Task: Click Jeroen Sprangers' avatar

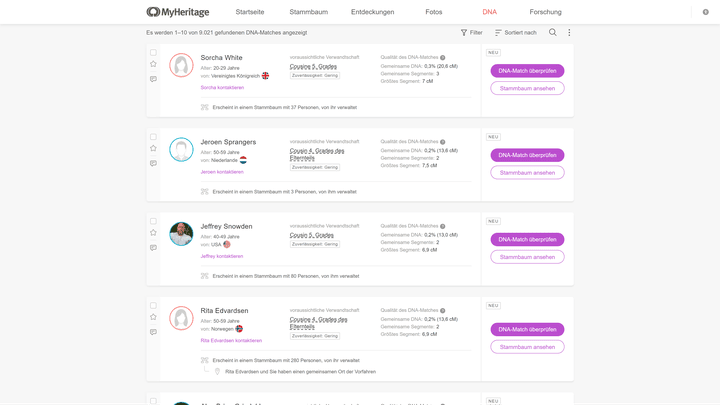Action: 181,150
